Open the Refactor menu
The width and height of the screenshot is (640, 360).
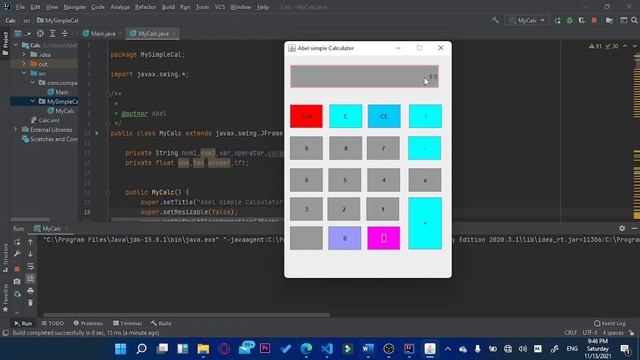coord(145,7)
